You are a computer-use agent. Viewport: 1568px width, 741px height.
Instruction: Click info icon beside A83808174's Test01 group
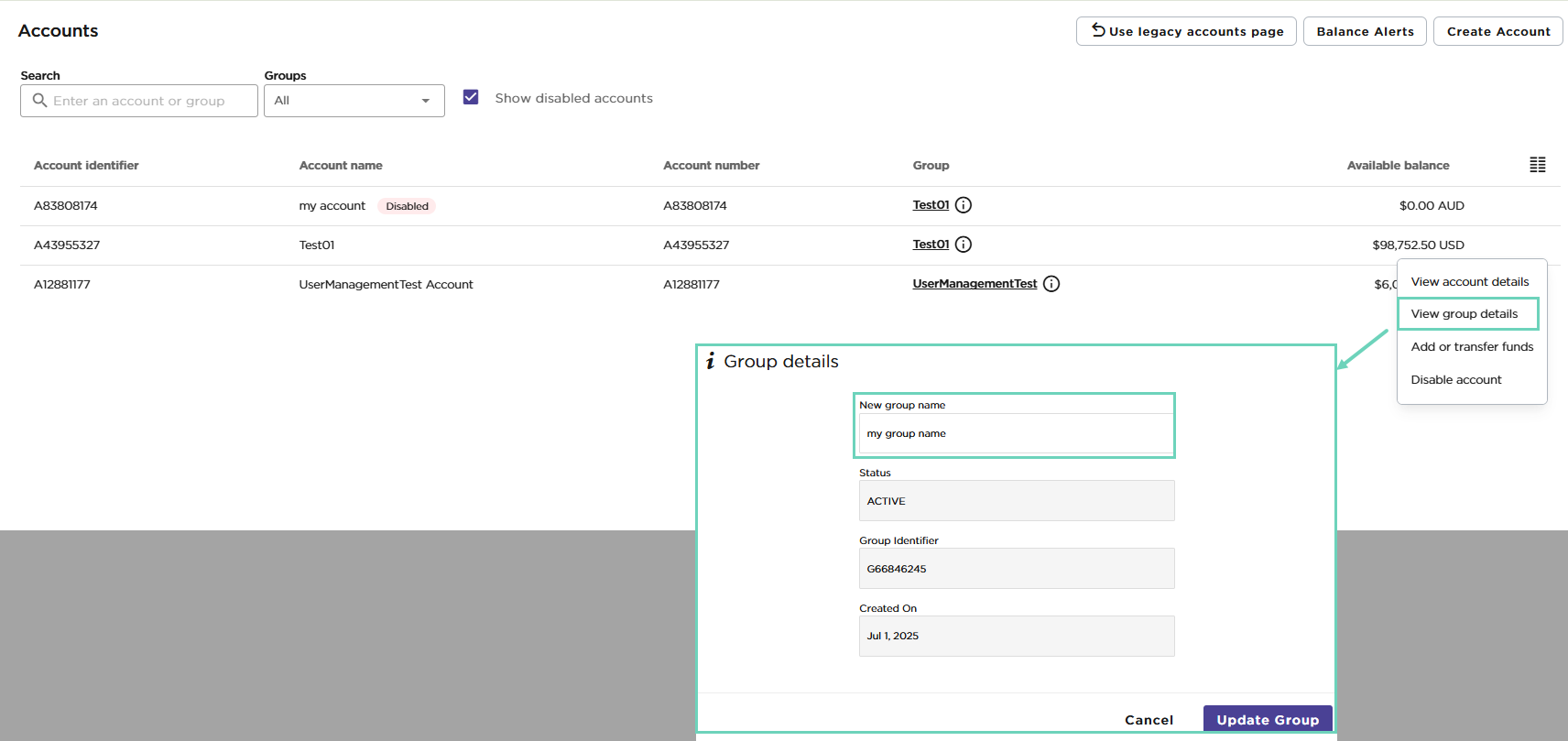pyautogui.click(x=963, y=205)
